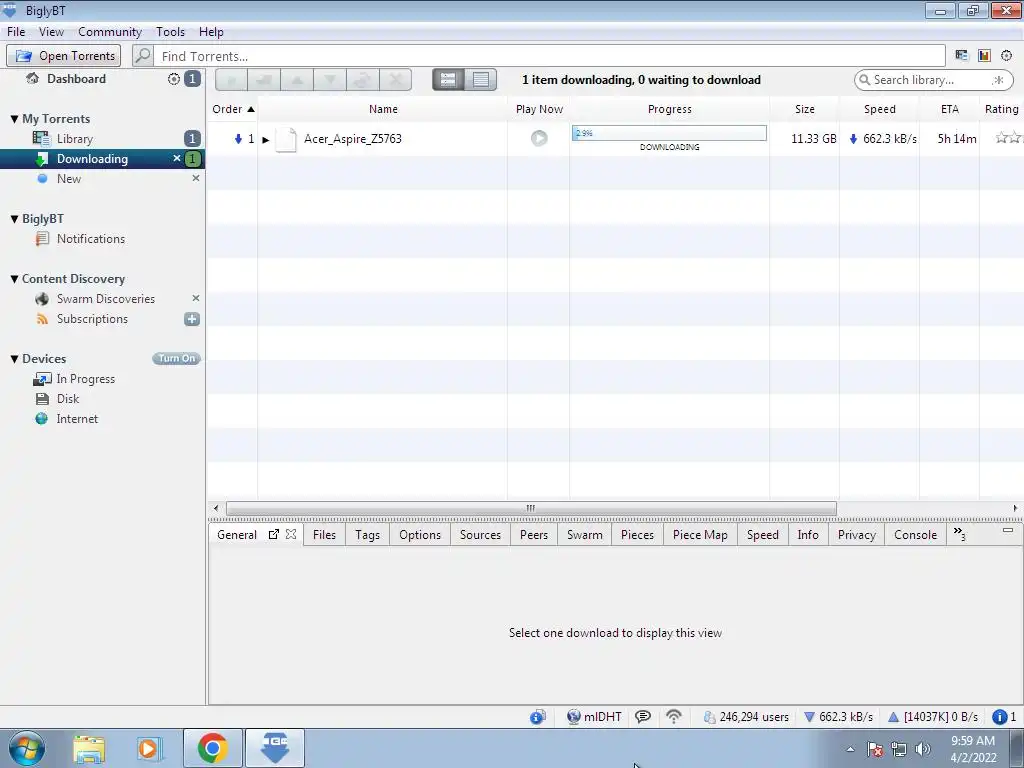
Task: Sort by the Size column header
Action: coord(805,109)
